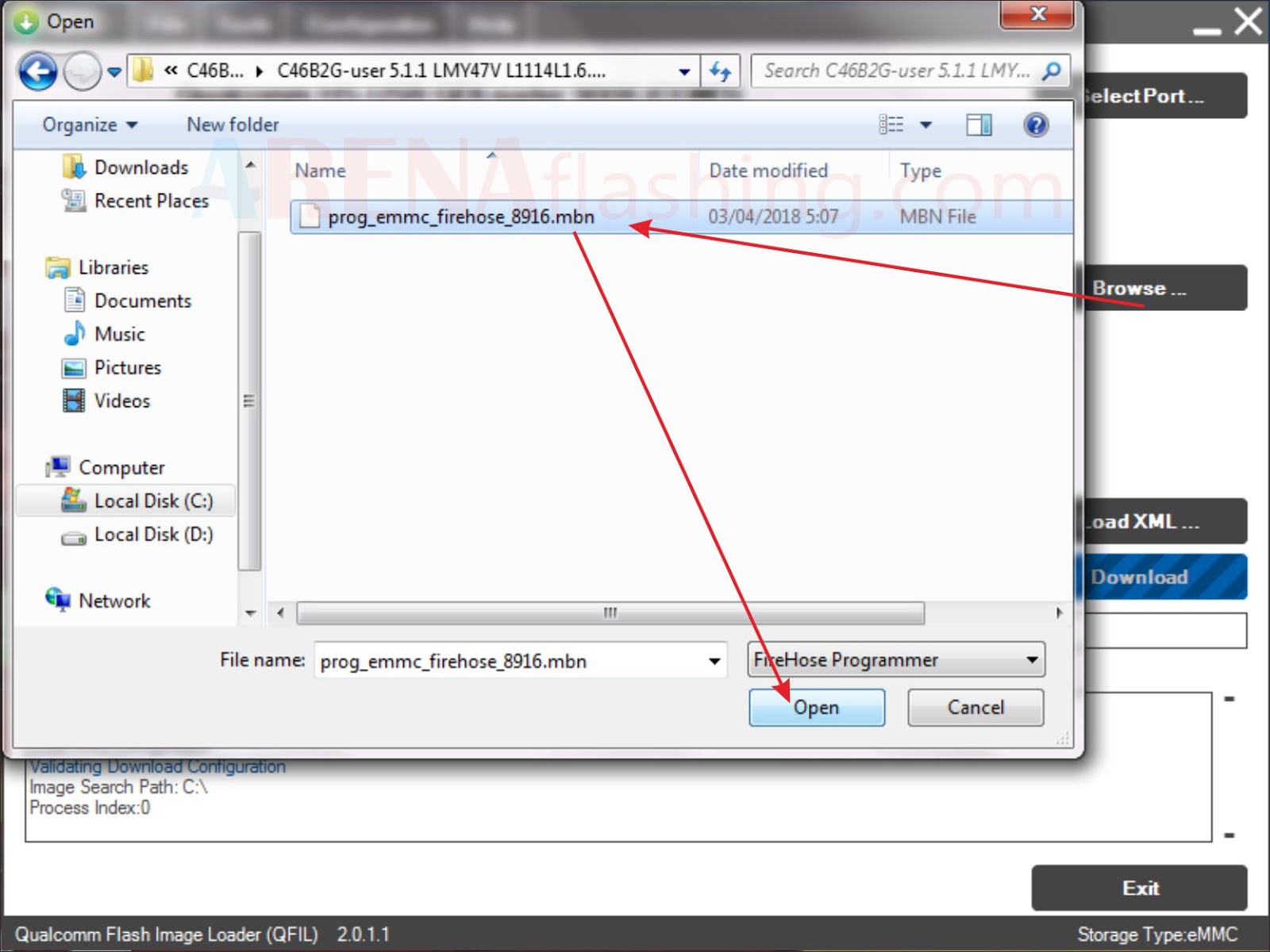Open help with the question mark icon
The height and width of the screenshot is (952, 1270).
click(x=1036, y=125)
